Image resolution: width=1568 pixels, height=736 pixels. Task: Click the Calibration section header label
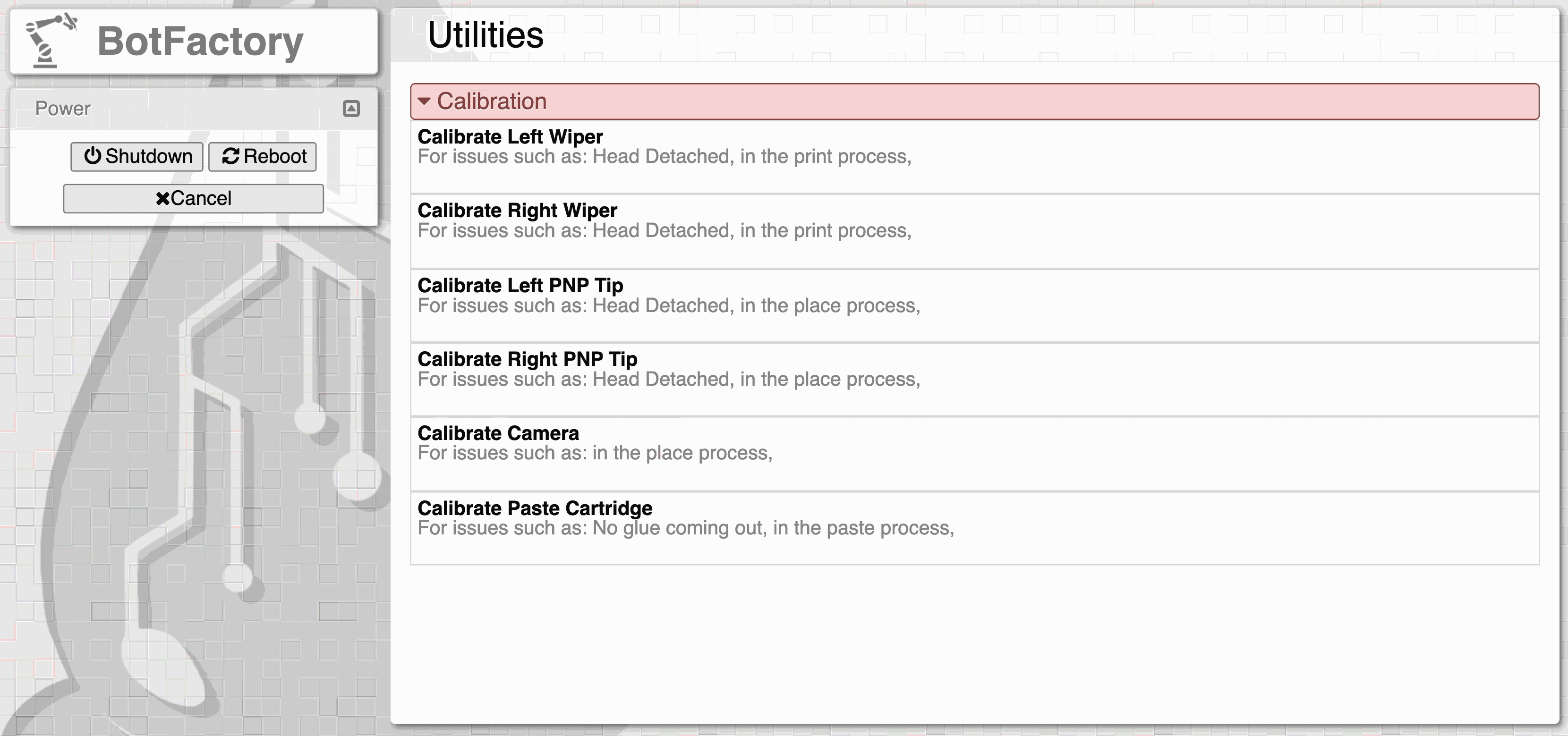[x=492, y=102]
